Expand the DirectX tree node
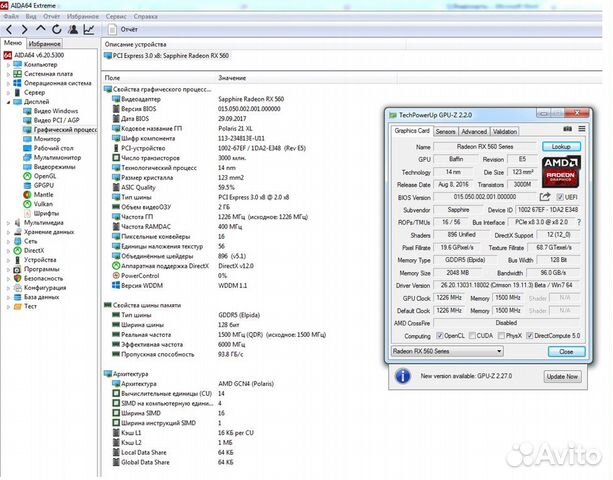Screen dimensions: 613x480 click(x=8, y=251)
